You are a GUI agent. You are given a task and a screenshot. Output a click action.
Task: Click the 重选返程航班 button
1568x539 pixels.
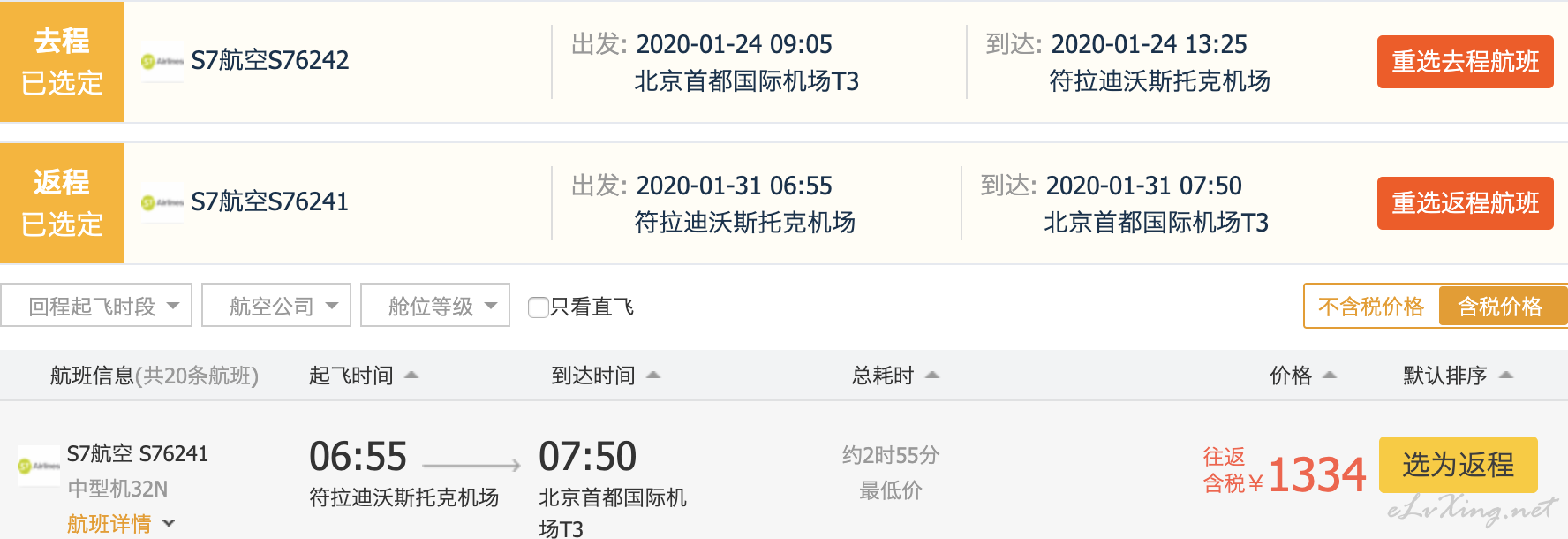click(x=1466, y=203)
